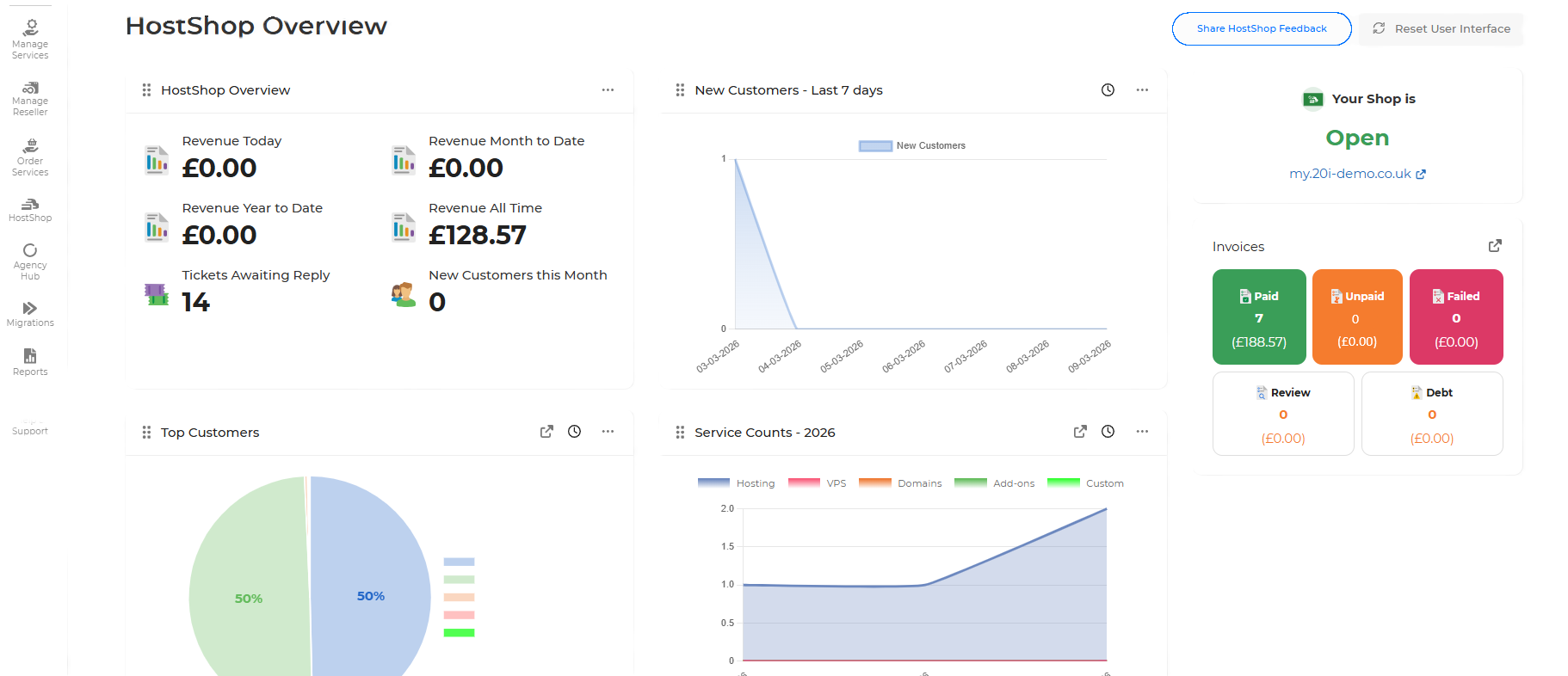Grab the Service Counts widget drag handle
This screenshot has width=1568, height=676.
(x=680, y=432)
